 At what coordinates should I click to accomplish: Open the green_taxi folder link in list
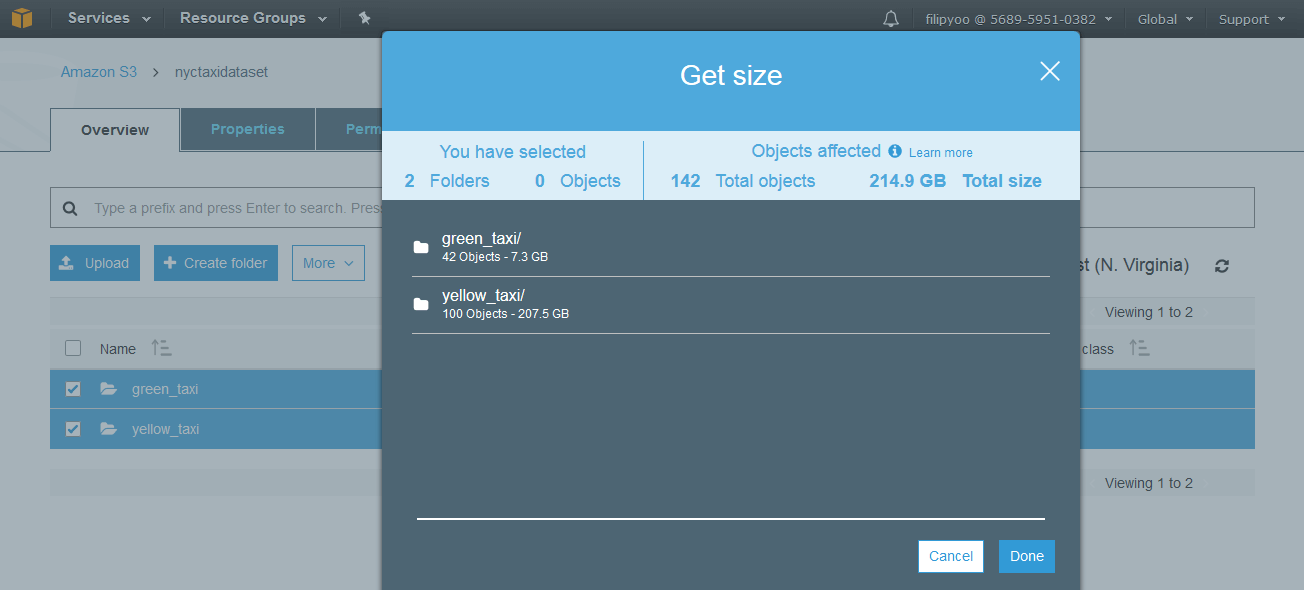coord(165,389)
